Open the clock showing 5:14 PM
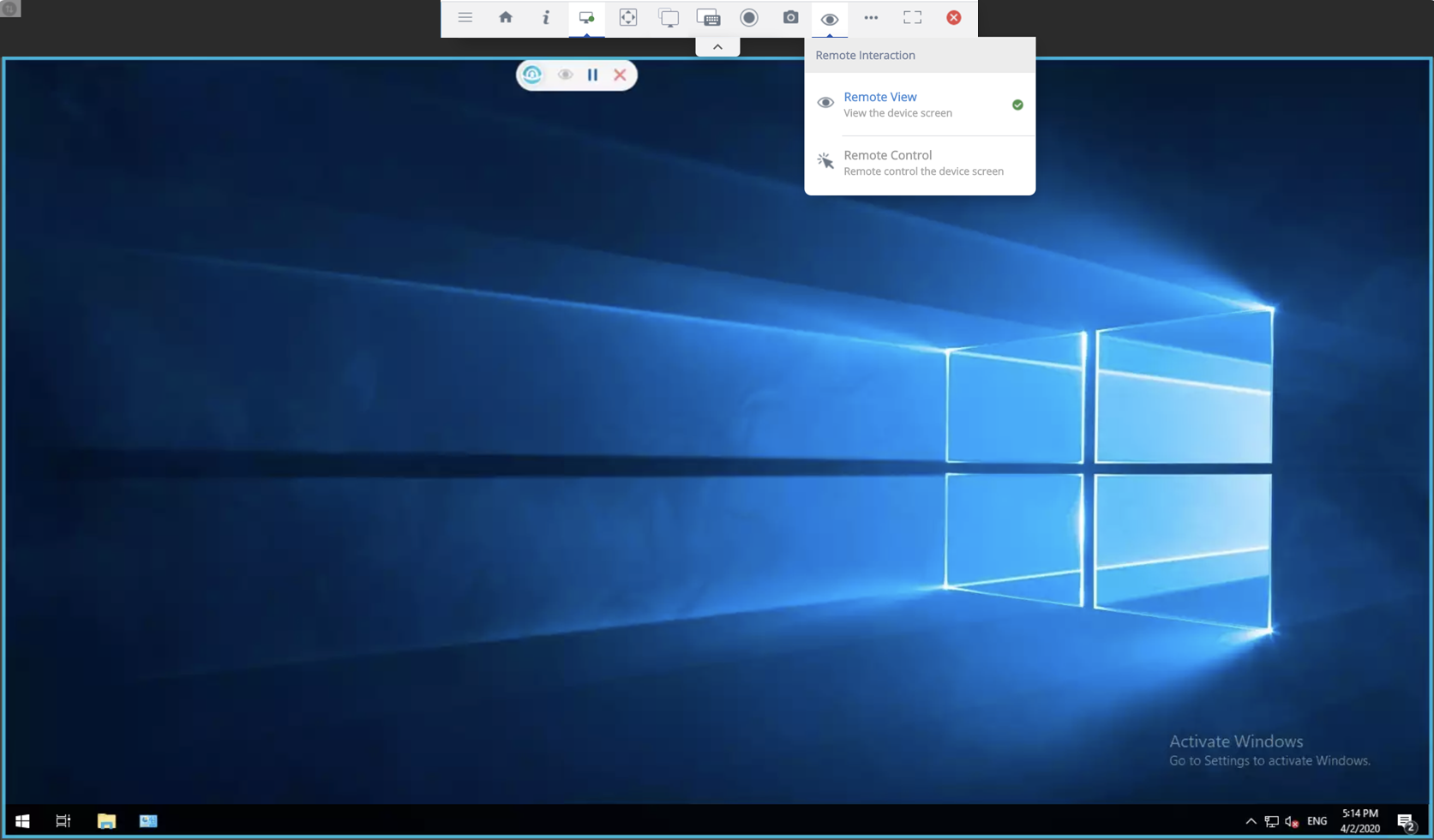Viewport: 1434px width, 840px height. 1360,821
